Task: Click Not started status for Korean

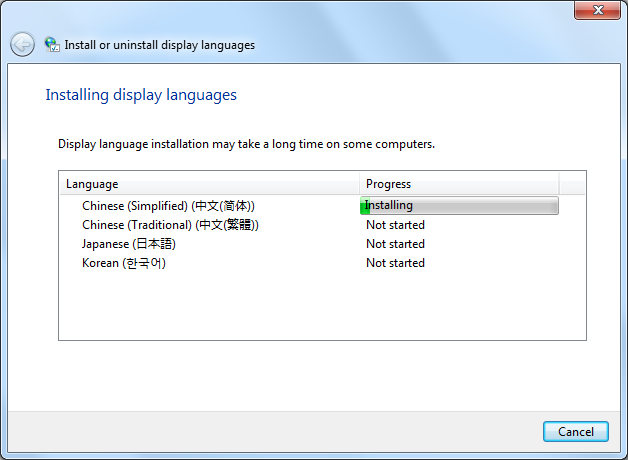Action: (x=395, y=263)
